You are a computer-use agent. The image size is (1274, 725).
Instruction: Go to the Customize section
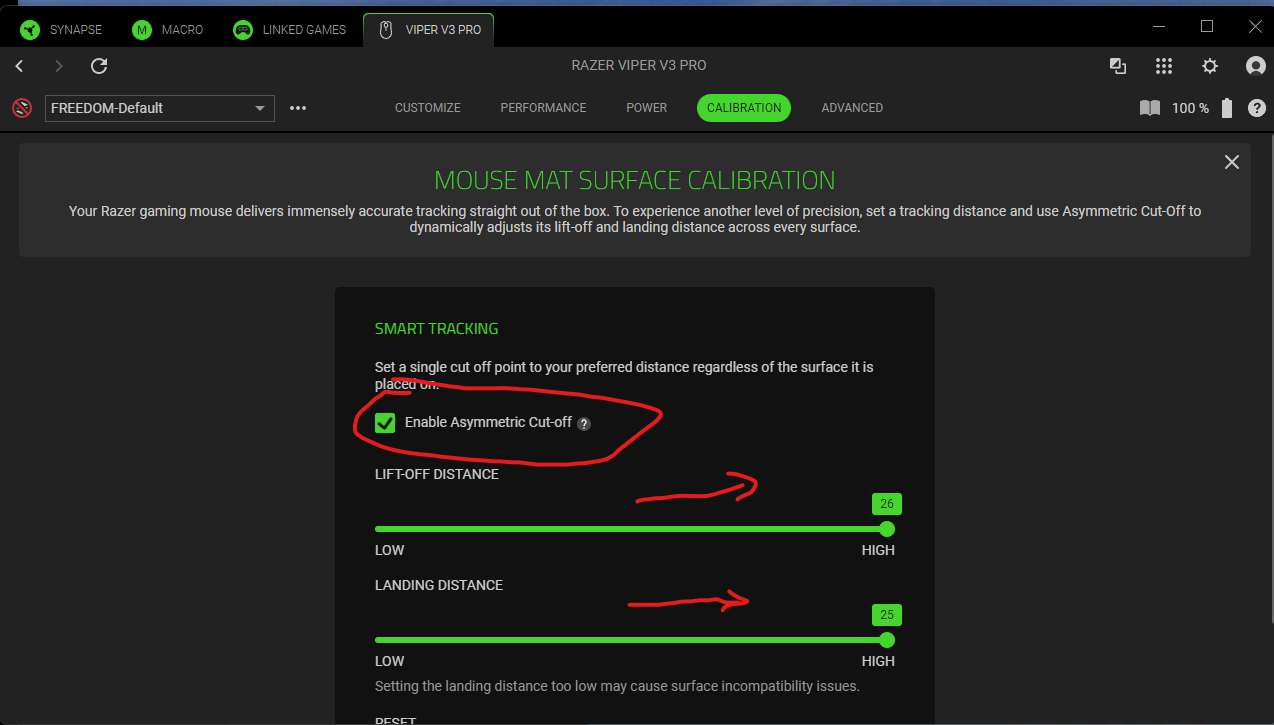pos(428,108)
